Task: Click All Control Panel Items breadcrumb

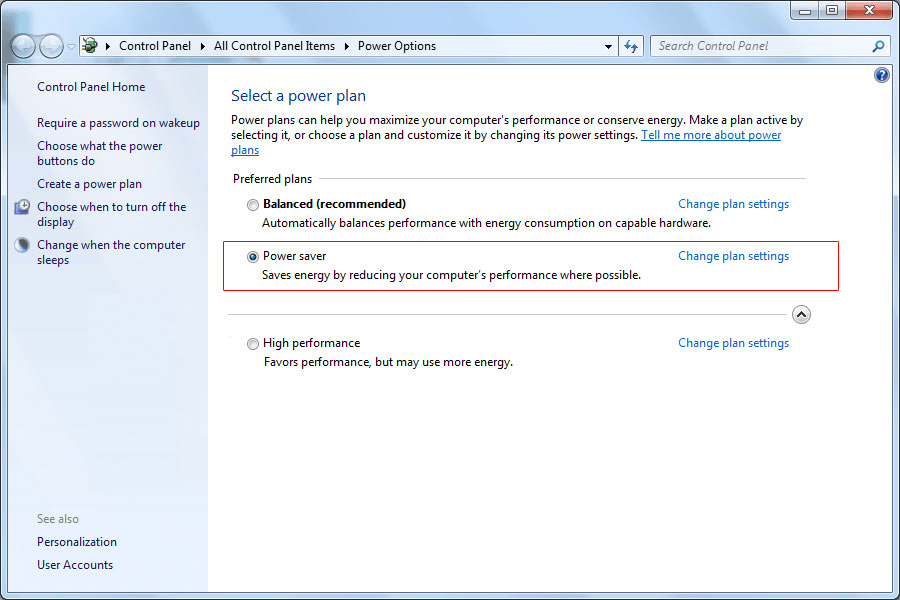Action: [274, 46]
